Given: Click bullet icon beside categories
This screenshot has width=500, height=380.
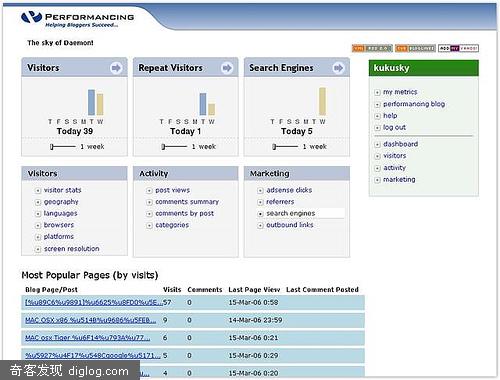Looking at the screenshot, I should pyautogui.click(x=149, y=226).
